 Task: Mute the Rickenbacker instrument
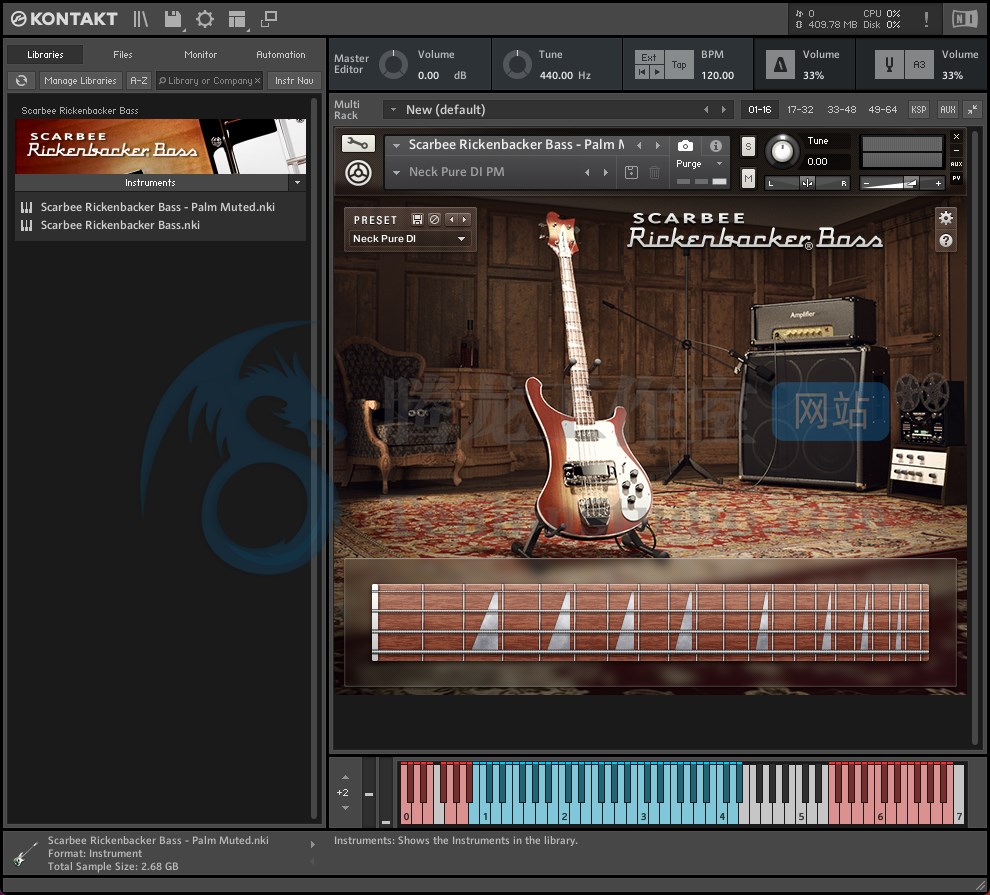coord(748,179)
